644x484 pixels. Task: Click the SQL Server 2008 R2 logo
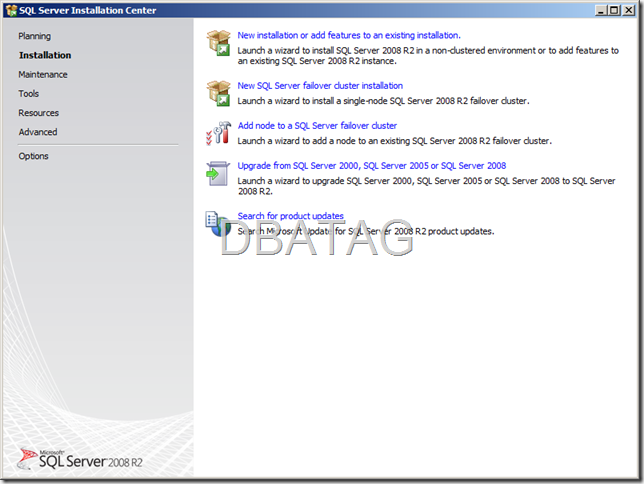pos(80,459)
